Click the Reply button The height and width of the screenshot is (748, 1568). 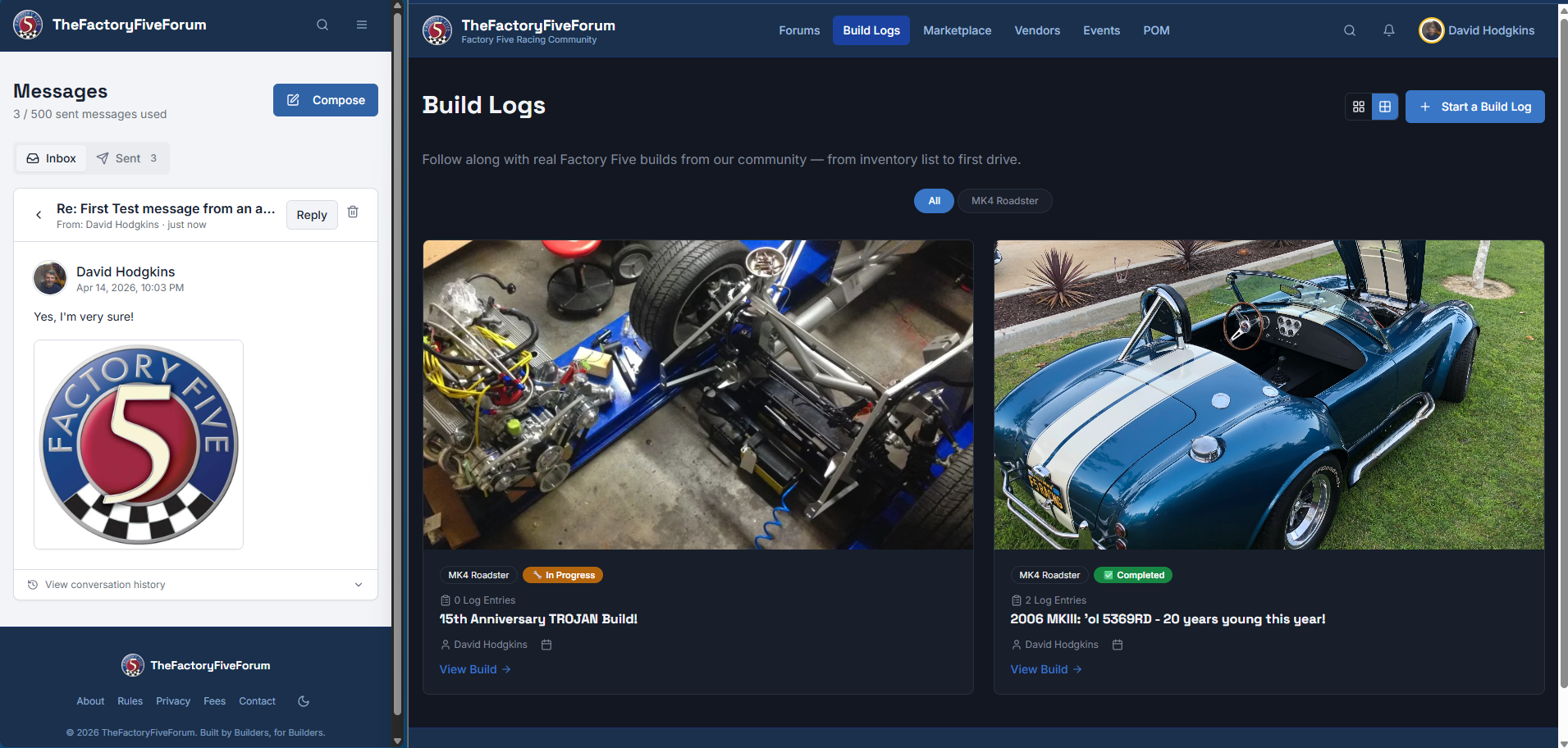coord(312,215)
